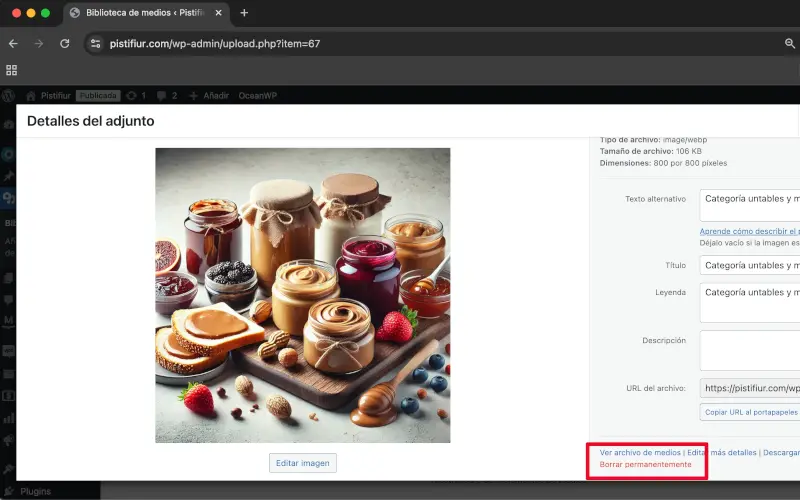Click Copiar URL al portapapeles button

pos(749,412)
